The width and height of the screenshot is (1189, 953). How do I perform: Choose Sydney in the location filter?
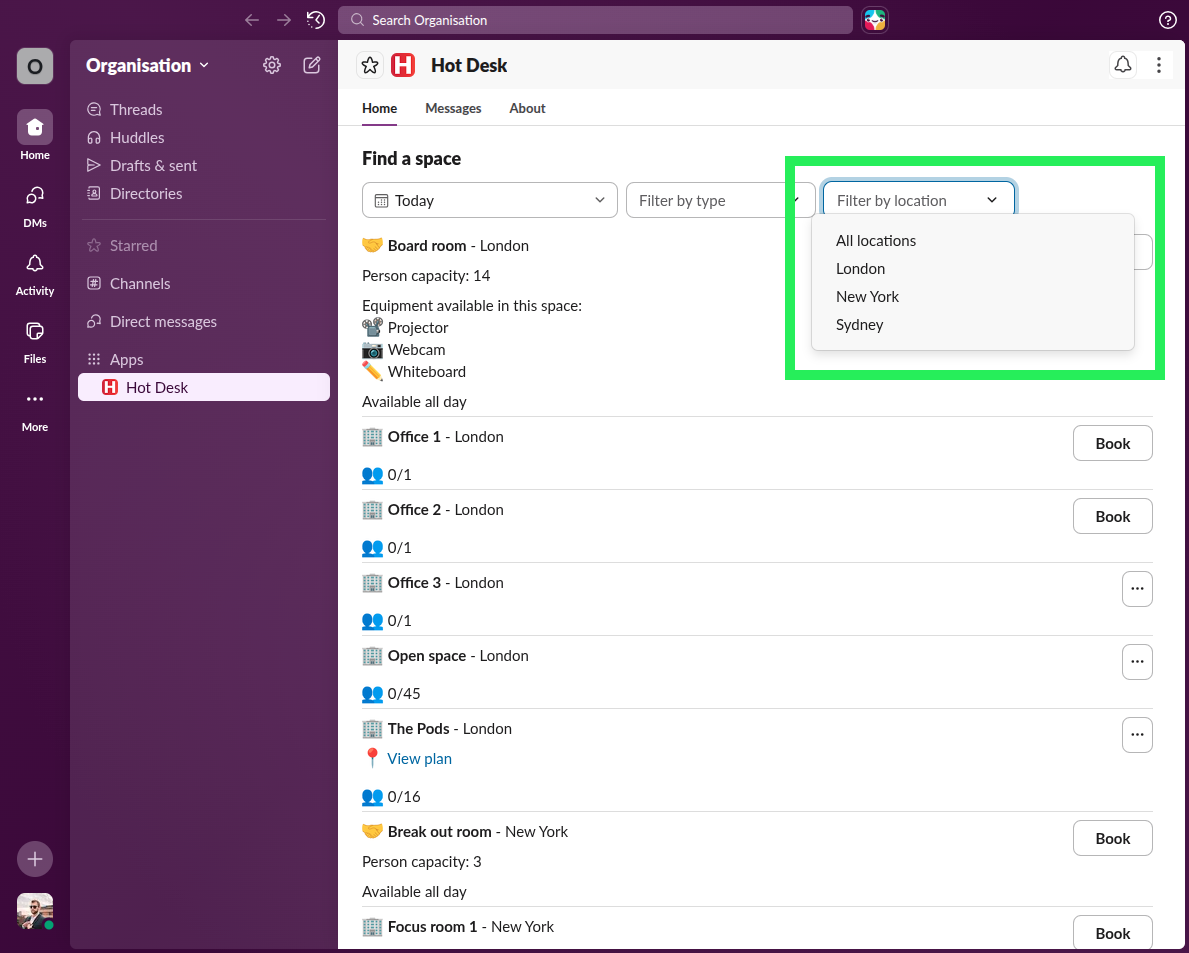coord(860,325)
